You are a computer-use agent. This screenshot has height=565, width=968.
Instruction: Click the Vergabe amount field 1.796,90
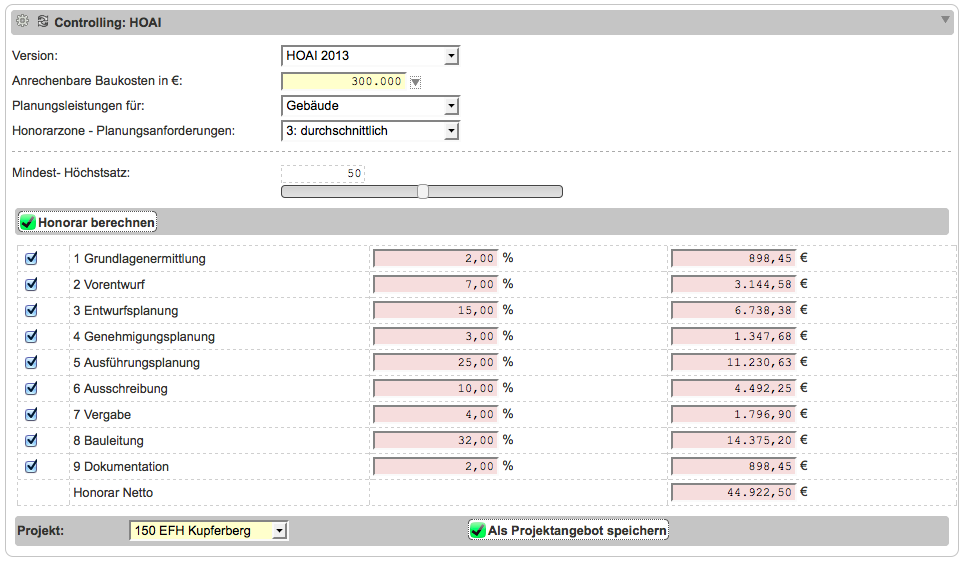click(733, 414)
